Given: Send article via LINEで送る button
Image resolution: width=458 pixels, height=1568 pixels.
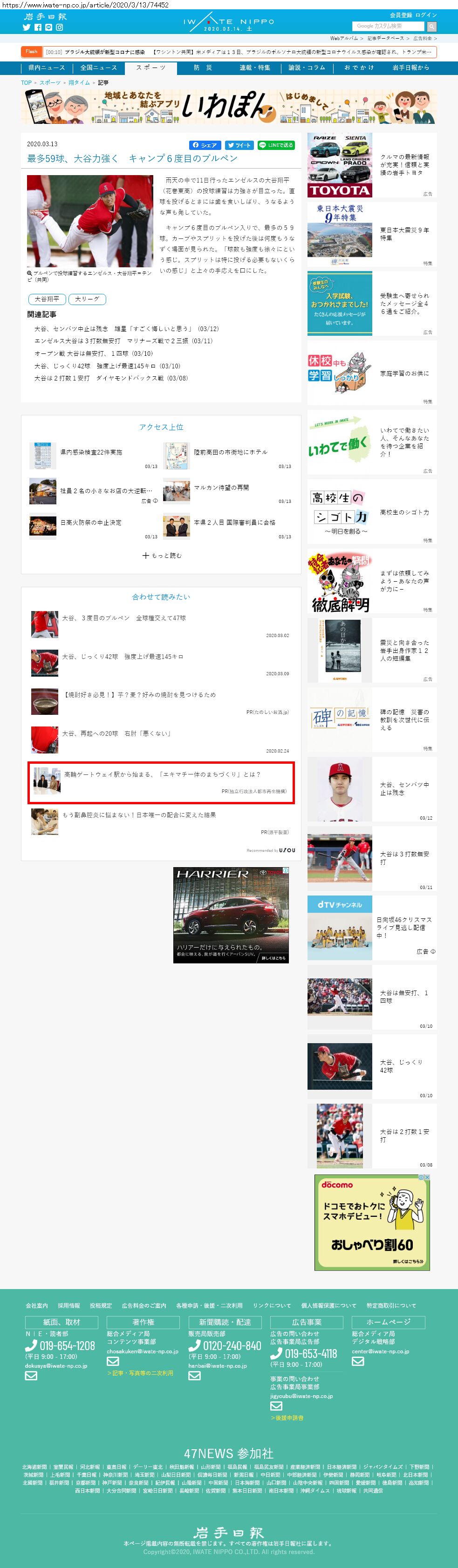Looking at the screenshot, I should click(276, 145).
